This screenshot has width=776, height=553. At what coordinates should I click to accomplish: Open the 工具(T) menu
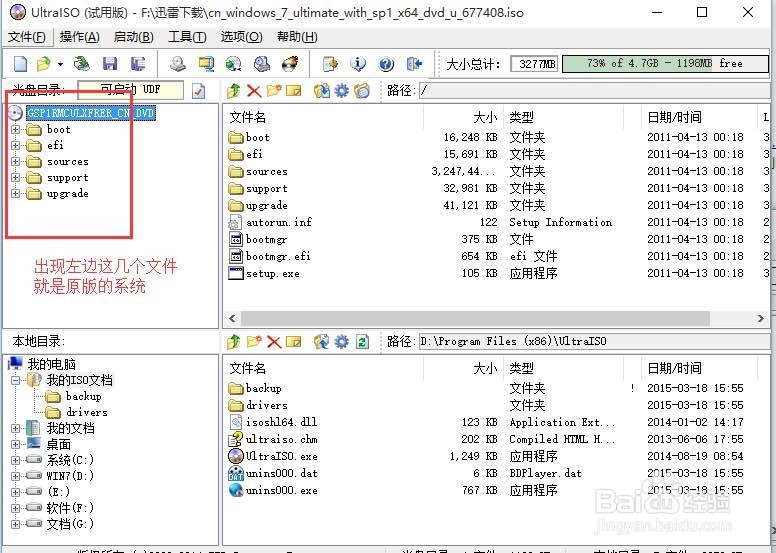tap(187, 37)
